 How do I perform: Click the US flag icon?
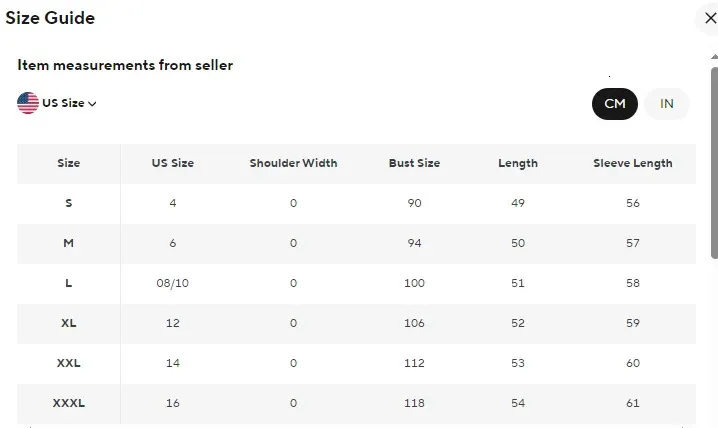pyautogui.click(x=28, y=103)
